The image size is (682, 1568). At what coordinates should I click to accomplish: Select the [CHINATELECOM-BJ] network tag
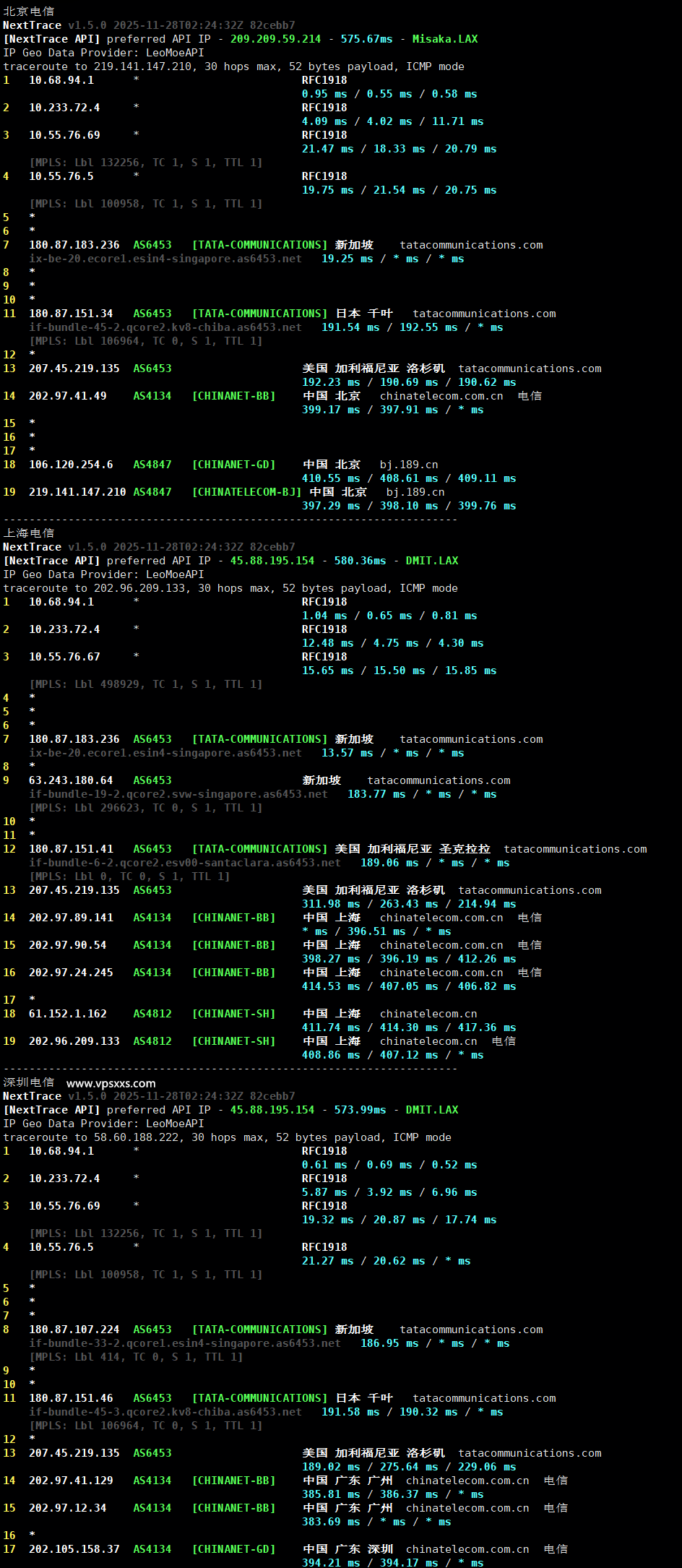(246, 492)
